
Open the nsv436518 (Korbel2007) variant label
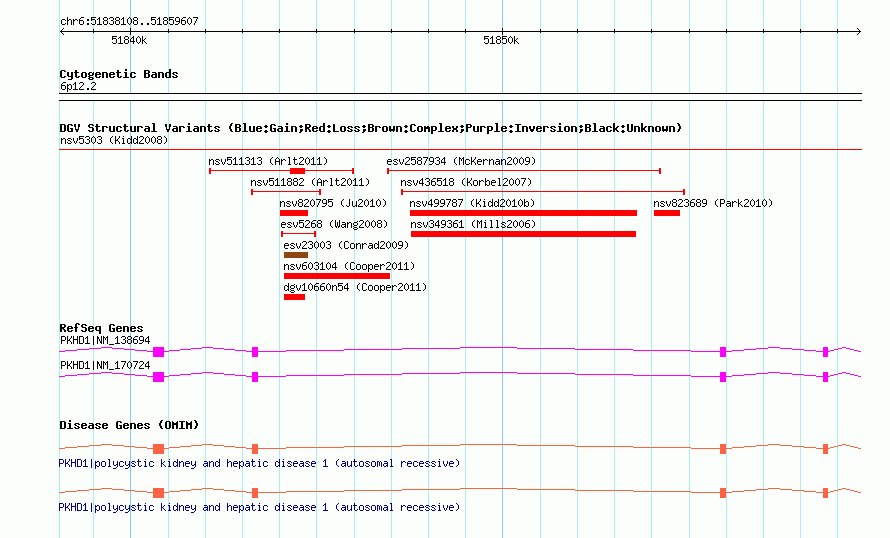[x=466, y=182]
